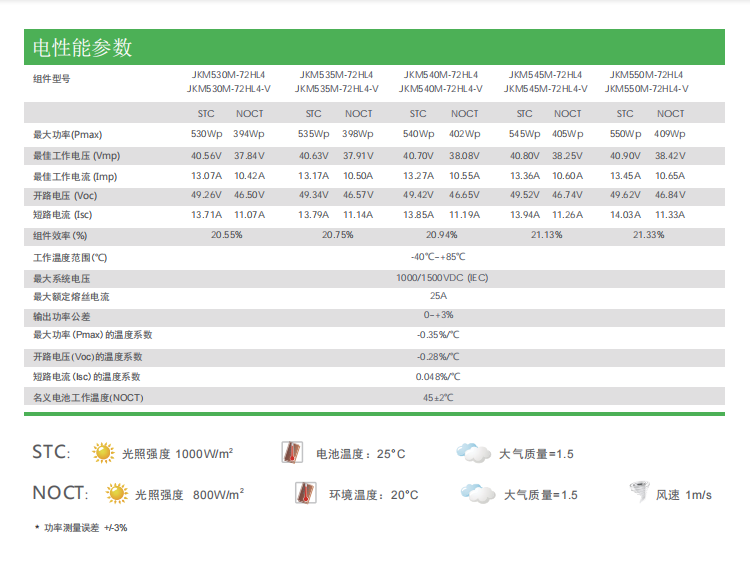Viewport: 750px width, 566px height.
Task: Click the -40℃~+85℃ temperature range value
Action: tap(438, 257)
